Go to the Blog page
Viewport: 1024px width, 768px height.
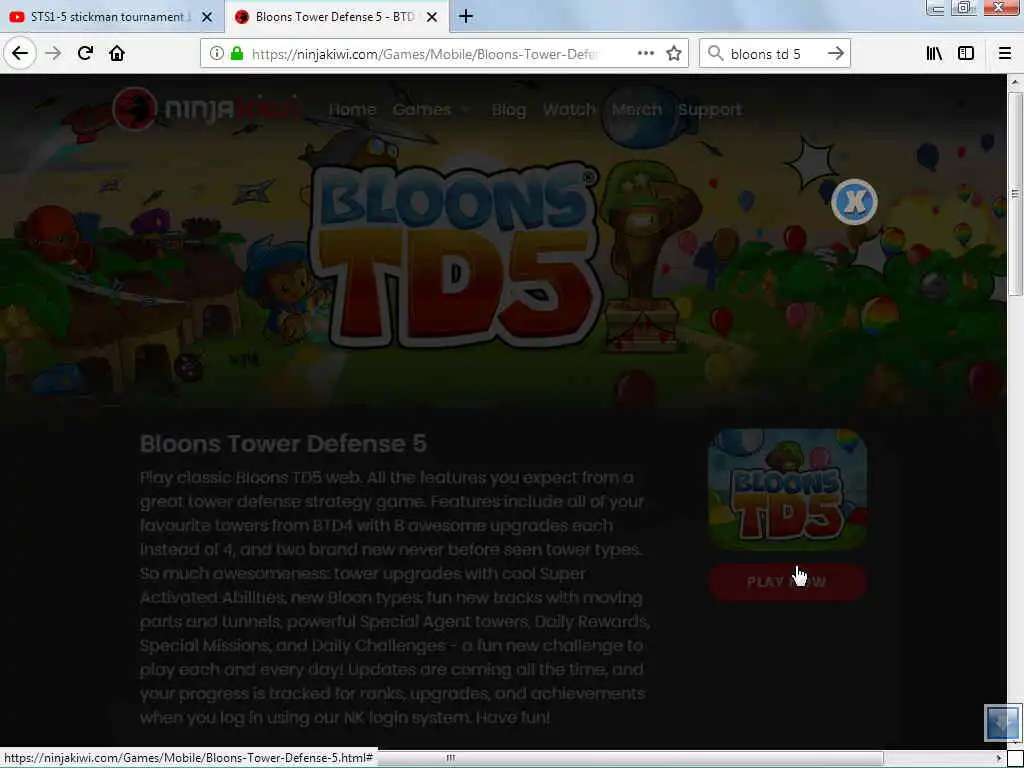point(509,110)
